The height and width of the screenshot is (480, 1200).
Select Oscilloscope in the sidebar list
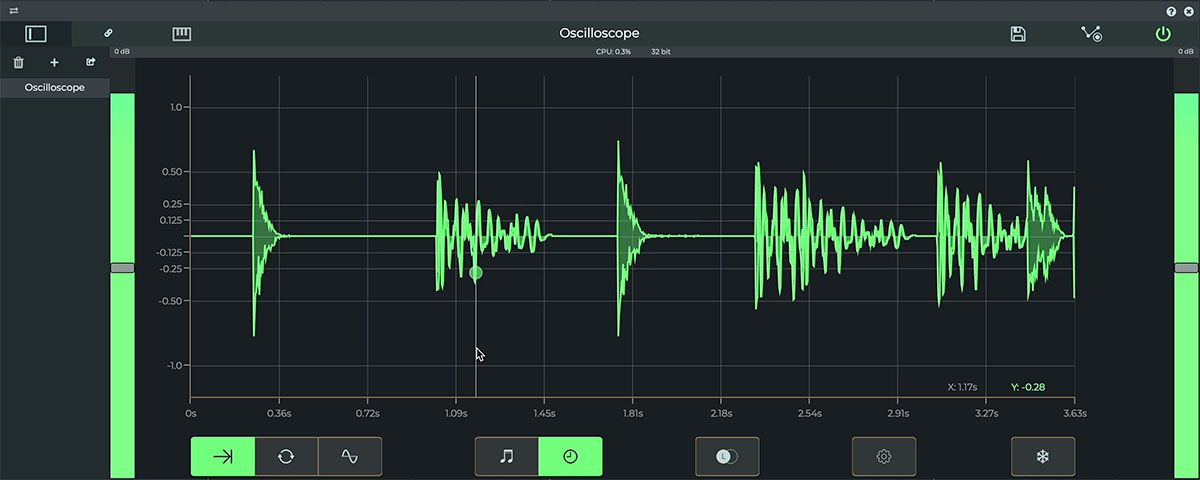[x=55, y=87]
